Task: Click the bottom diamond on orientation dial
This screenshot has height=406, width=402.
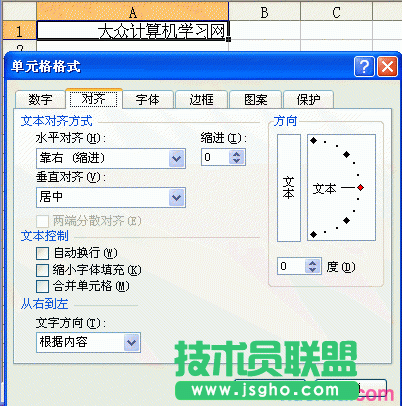Action: tap(313, 235)
